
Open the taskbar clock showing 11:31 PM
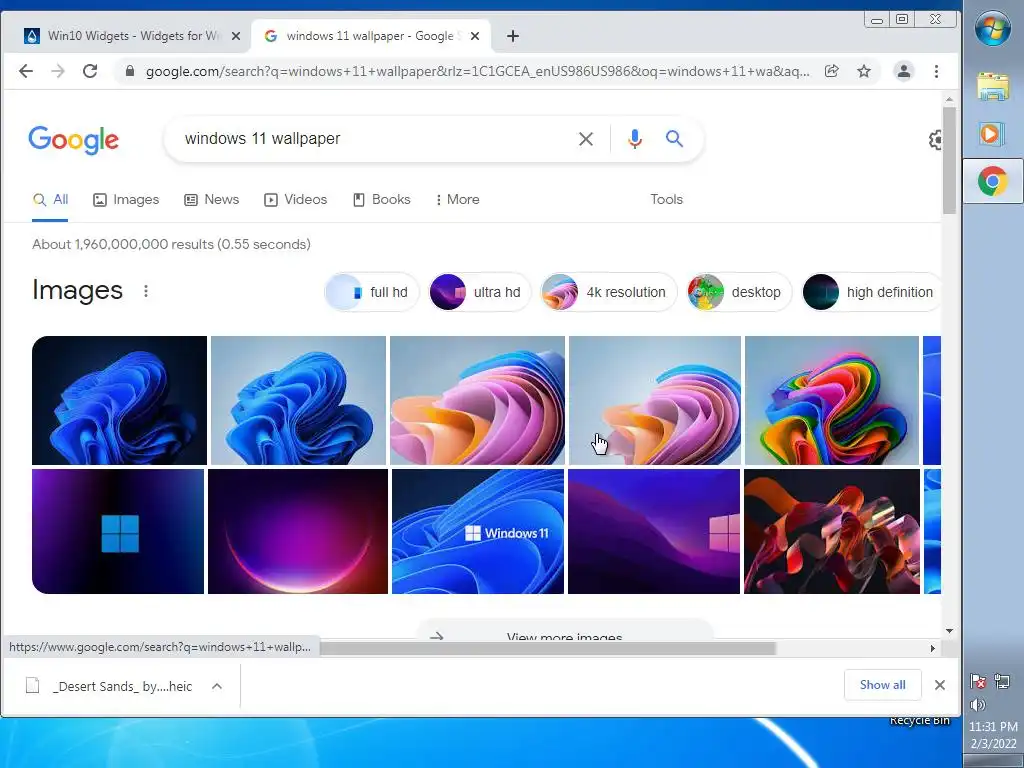(993, 735)
